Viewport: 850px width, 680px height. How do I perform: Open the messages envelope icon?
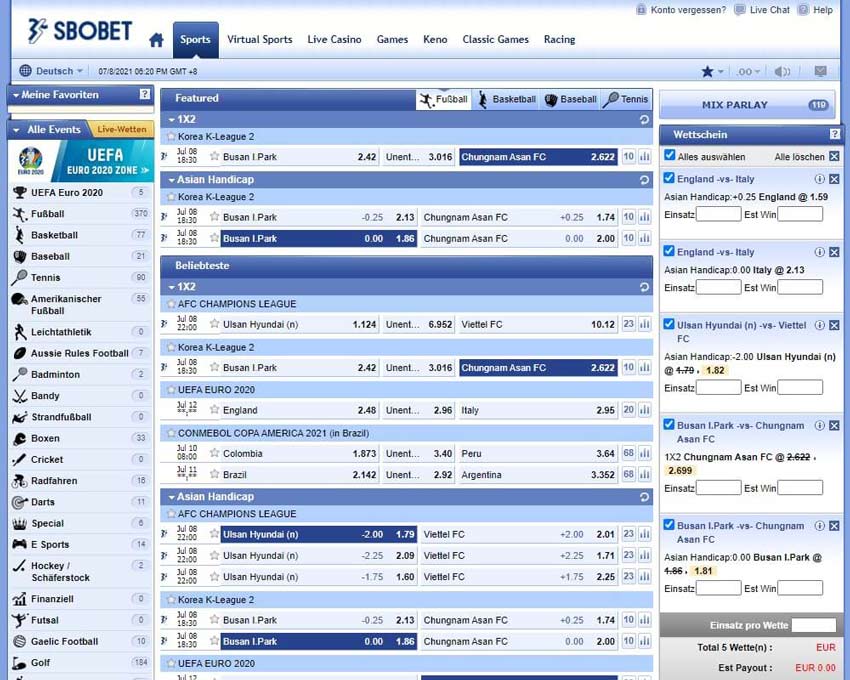(x=820, y=71)
